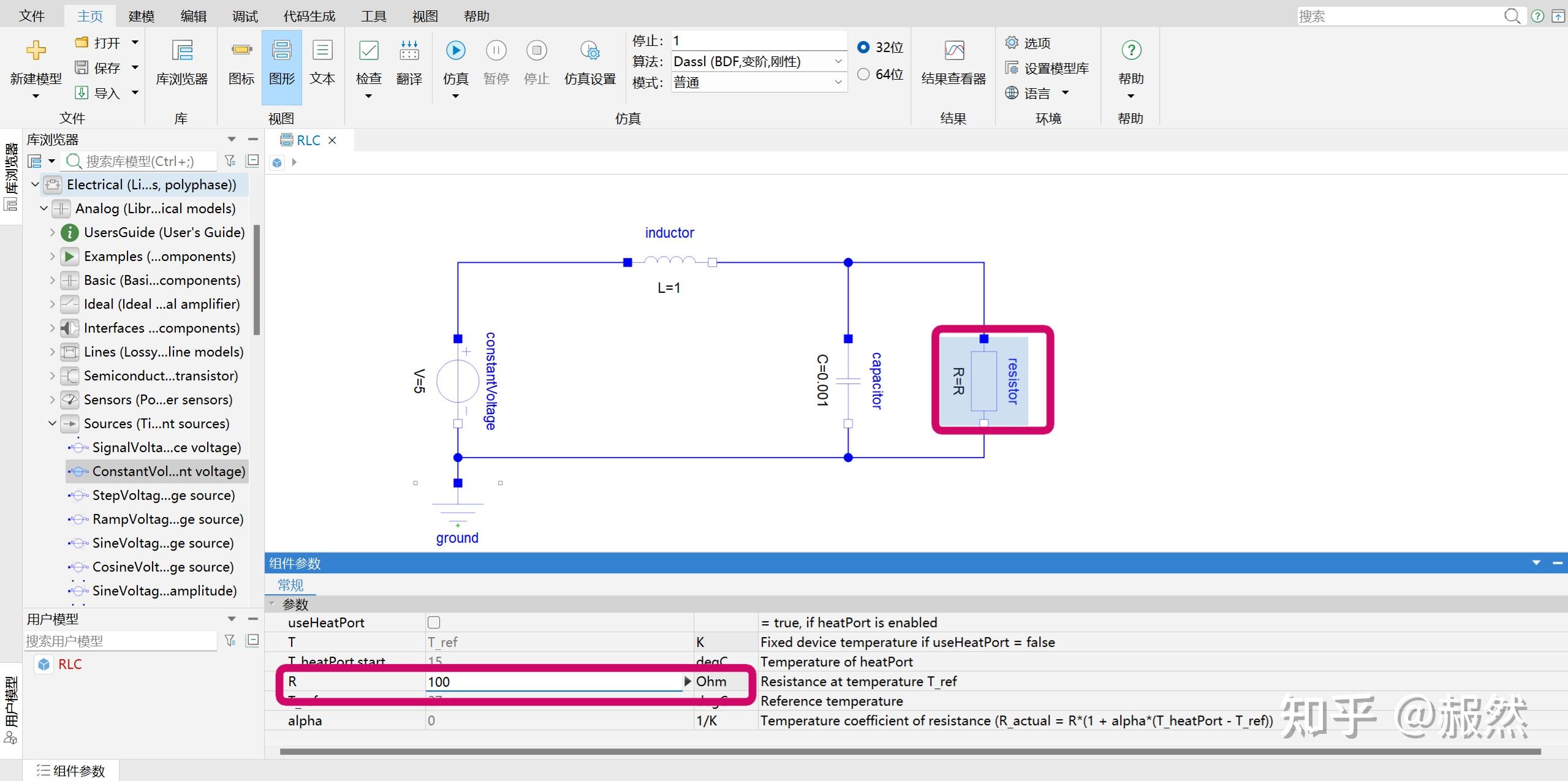Click the R value input field
The width and height of the screenshot is (1568, 781).
click(554, 682)
